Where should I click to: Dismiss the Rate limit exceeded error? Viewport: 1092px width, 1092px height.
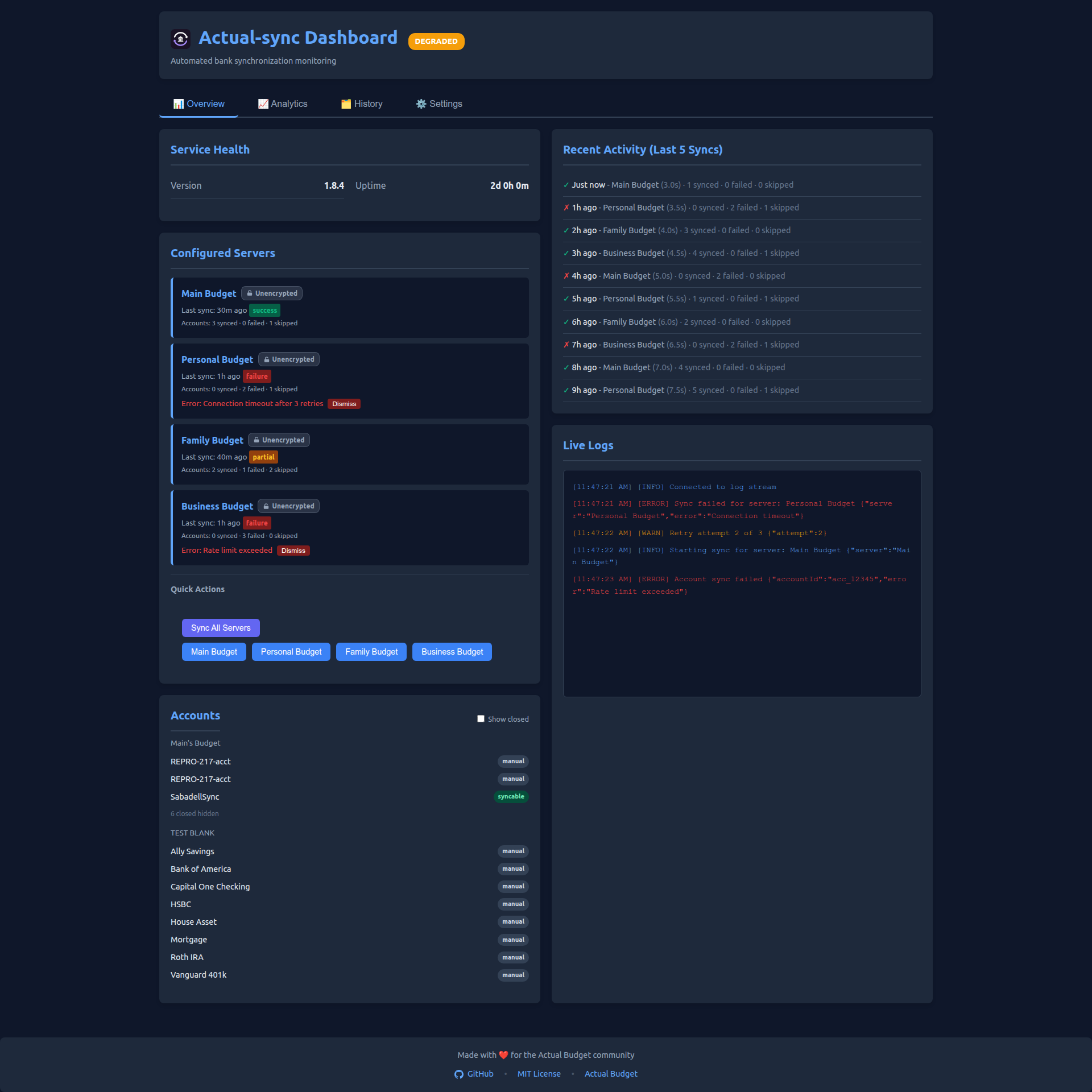pos(293,551)
